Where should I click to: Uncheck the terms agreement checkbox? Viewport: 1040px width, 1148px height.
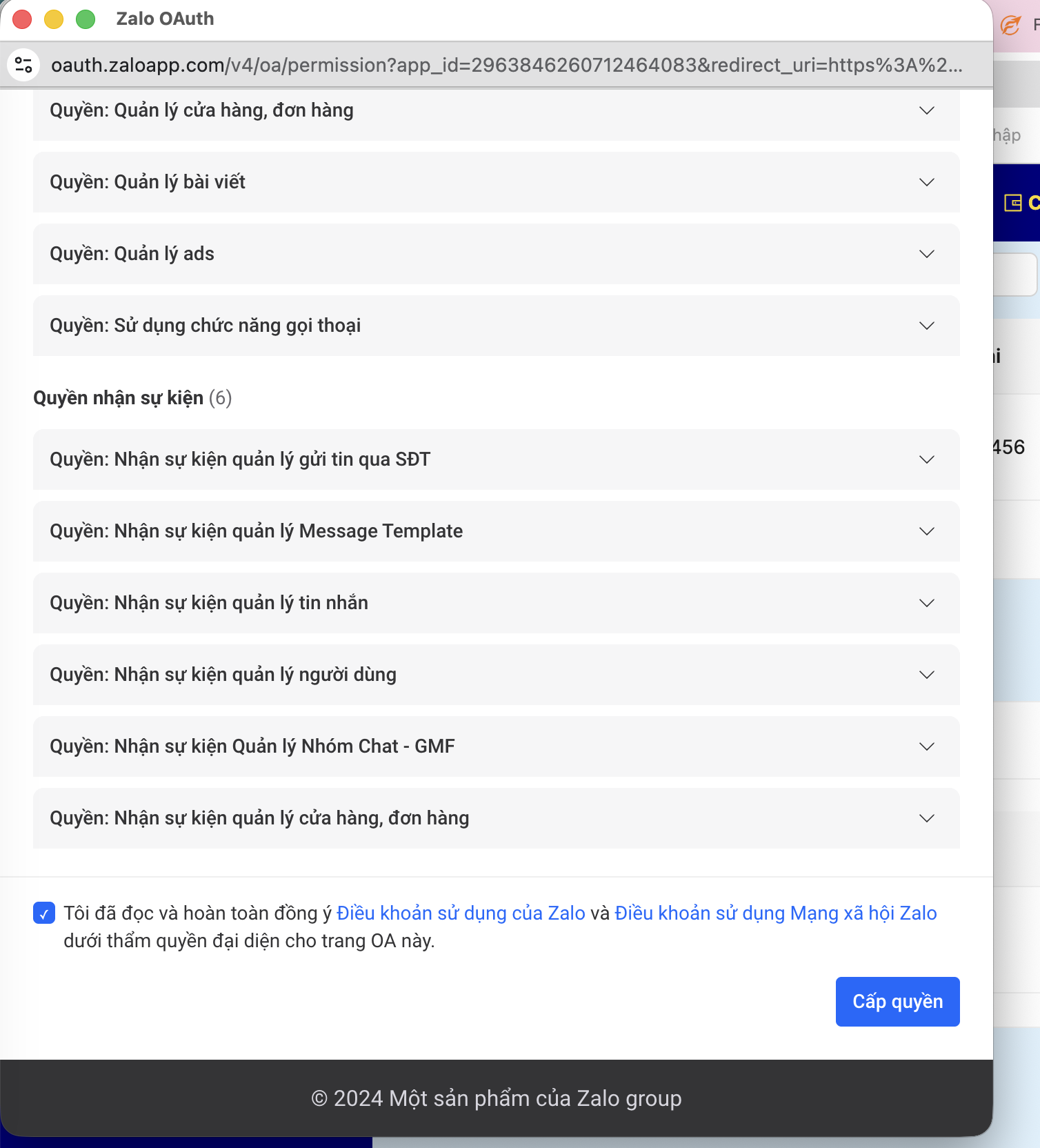pyautogui.click(x=44, y=913)
